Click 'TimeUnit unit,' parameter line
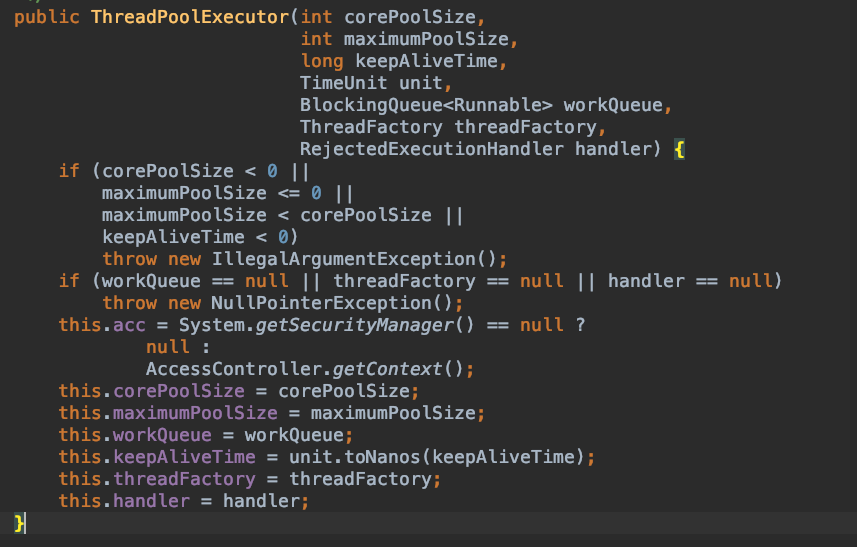 tap(376, 83)
